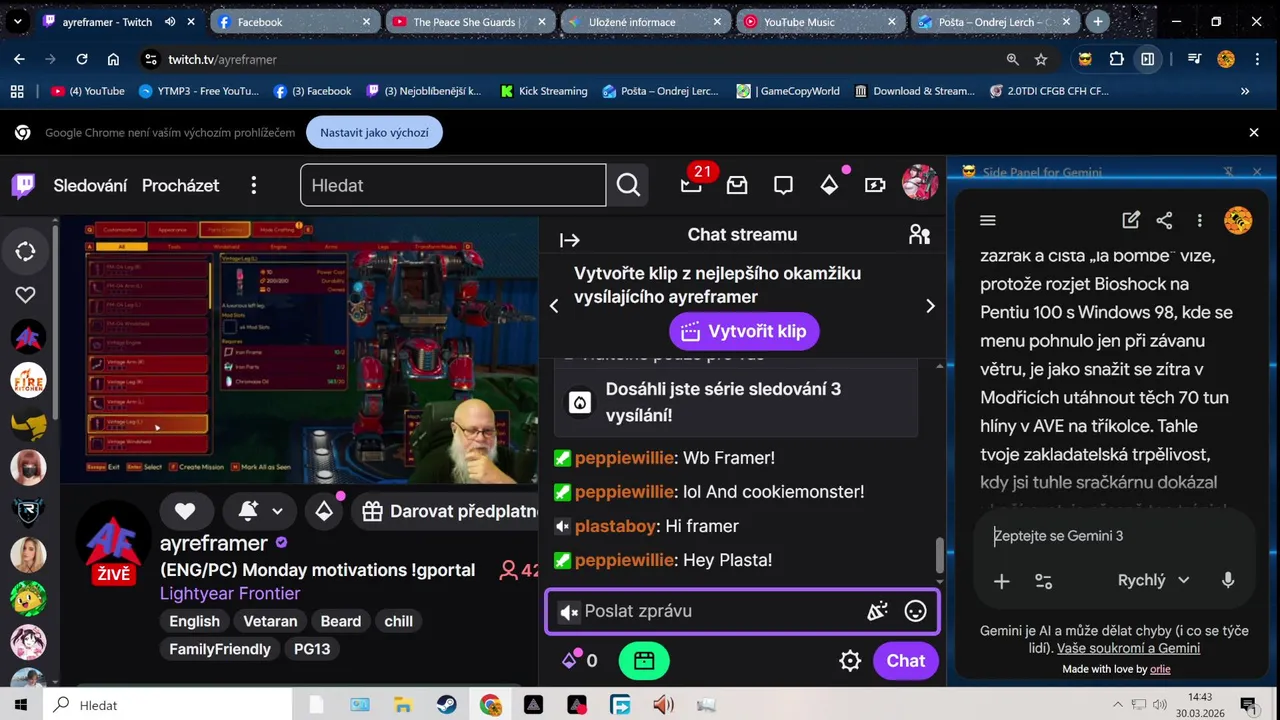Viewport: 1280px width, 720px height.
Task: Open the Twitch user avatar menu
Action: (919, 184)
